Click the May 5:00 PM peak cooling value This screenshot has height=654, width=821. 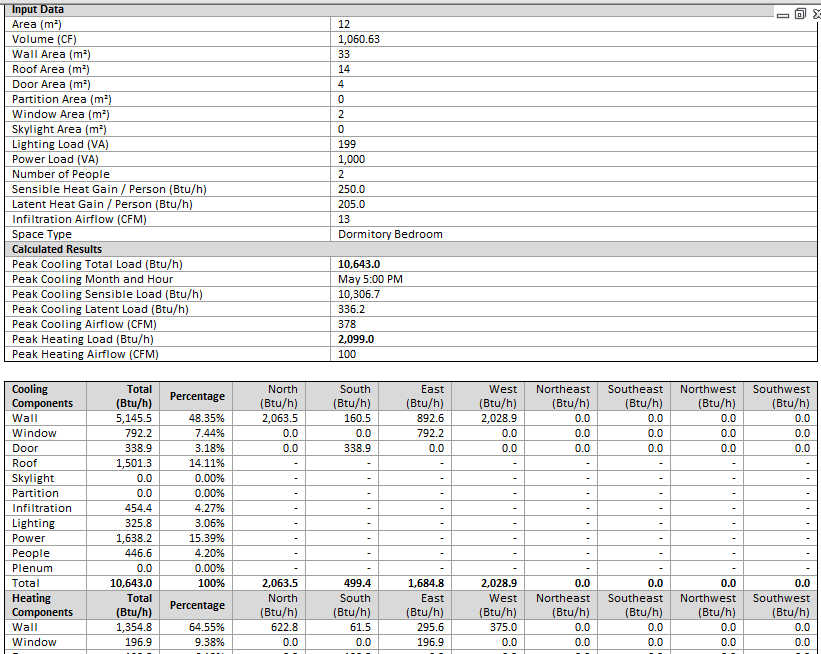(370, 279)
